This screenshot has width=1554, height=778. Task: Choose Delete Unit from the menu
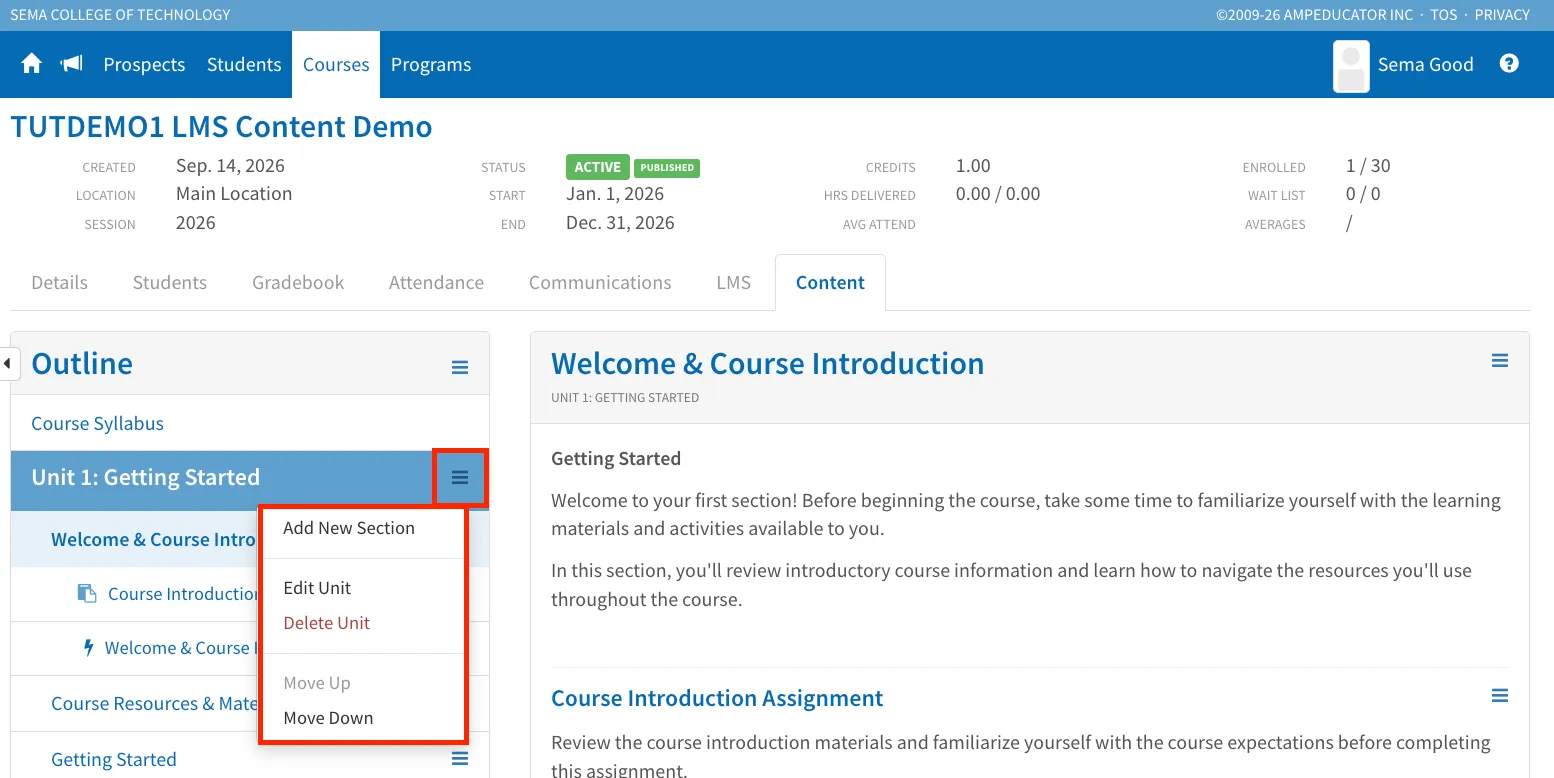pos(327,623)
